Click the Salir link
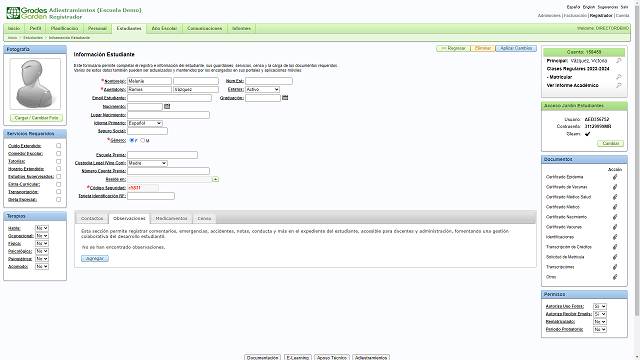The image size is (640, 360). pyautogui.click(x=624, y=7)
